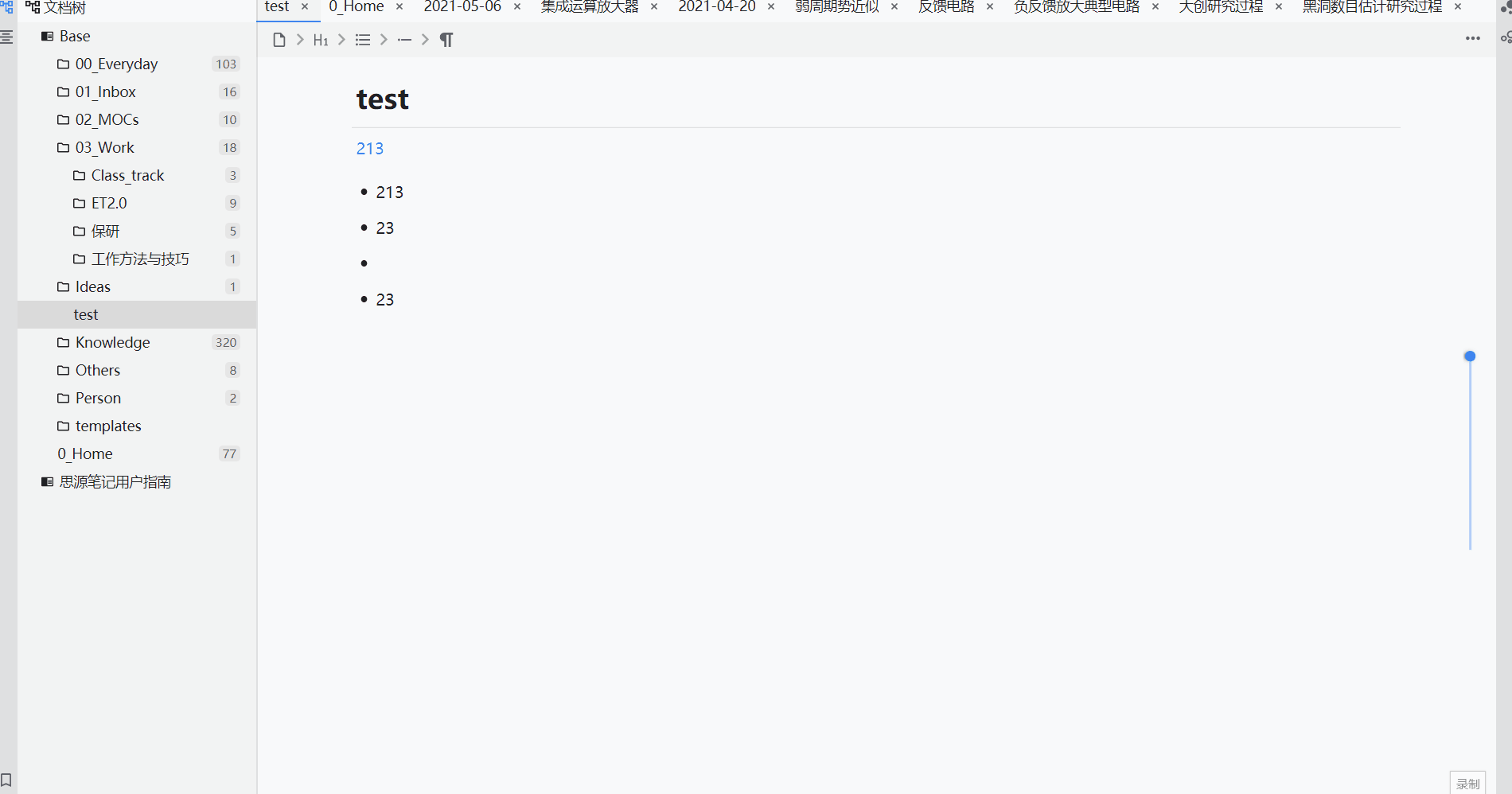This screenshot has width=1512, height=794.
Task: Click the panel layout icon beside 文档树
Action: (x=6, y=37)
